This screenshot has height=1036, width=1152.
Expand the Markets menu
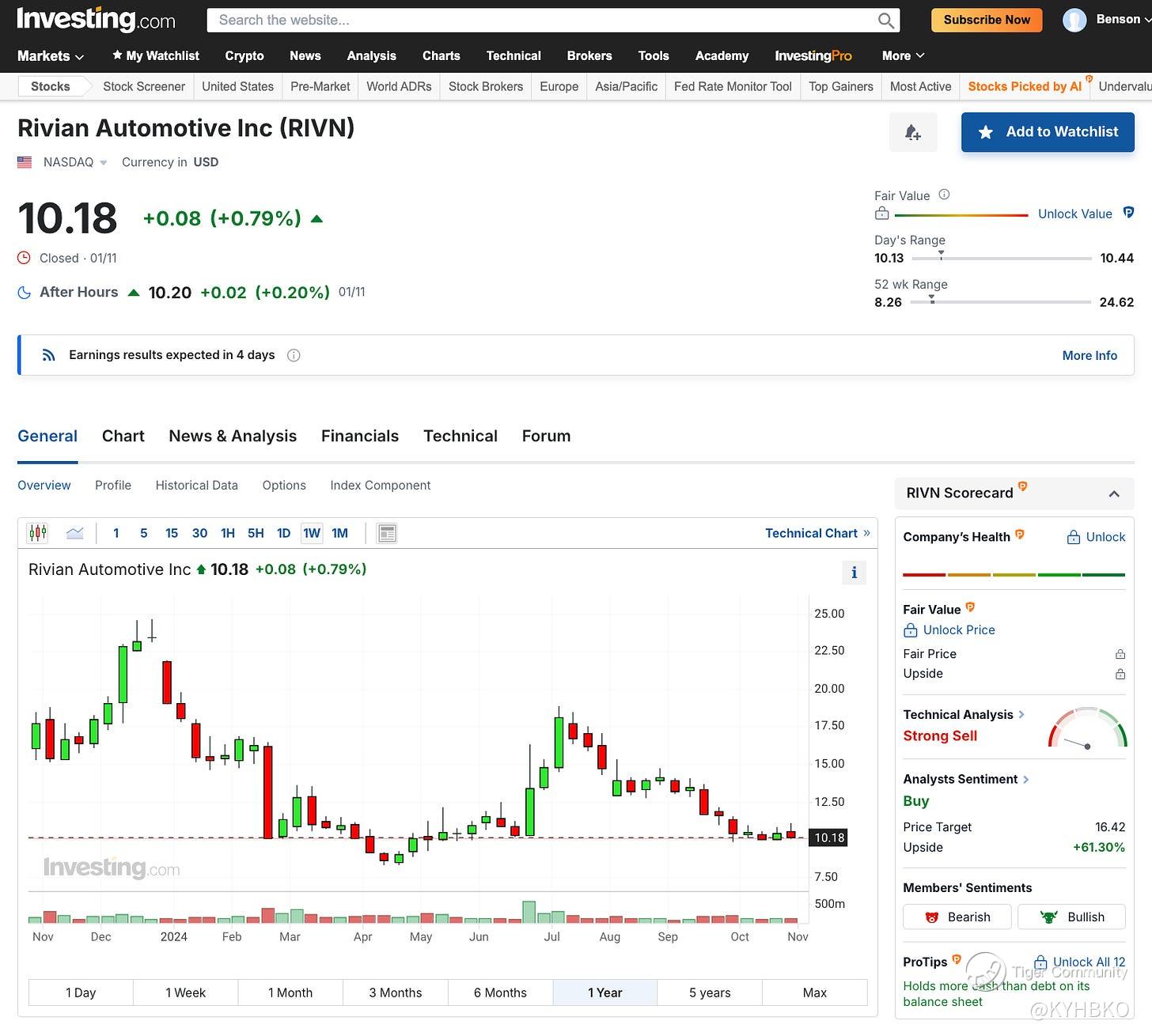(x=51, y=55)
